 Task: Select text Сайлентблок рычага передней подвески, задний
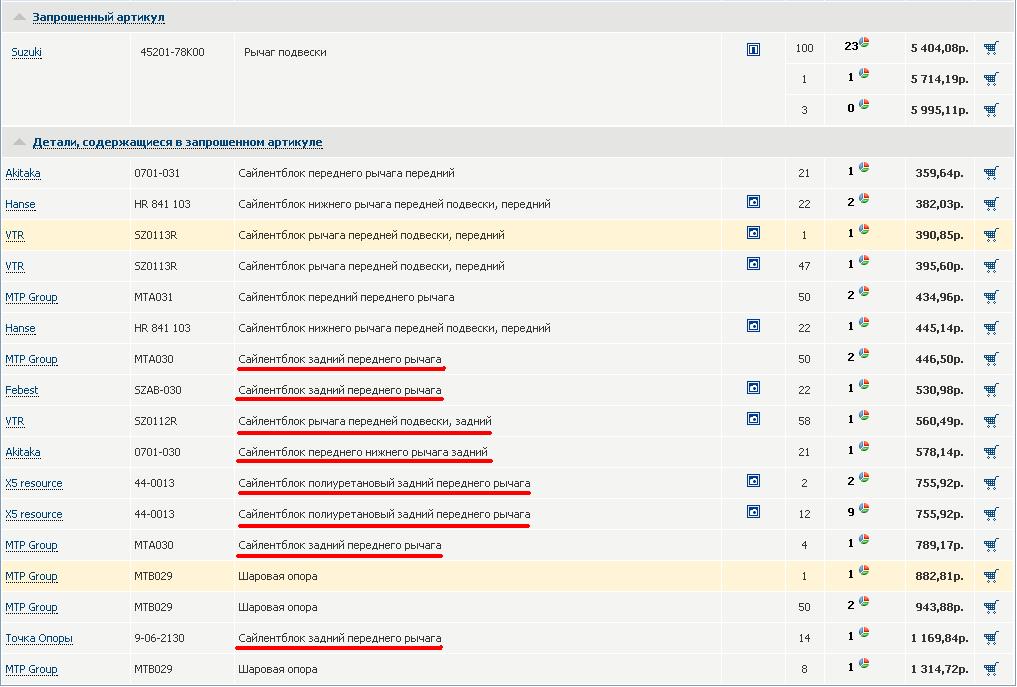365,422
